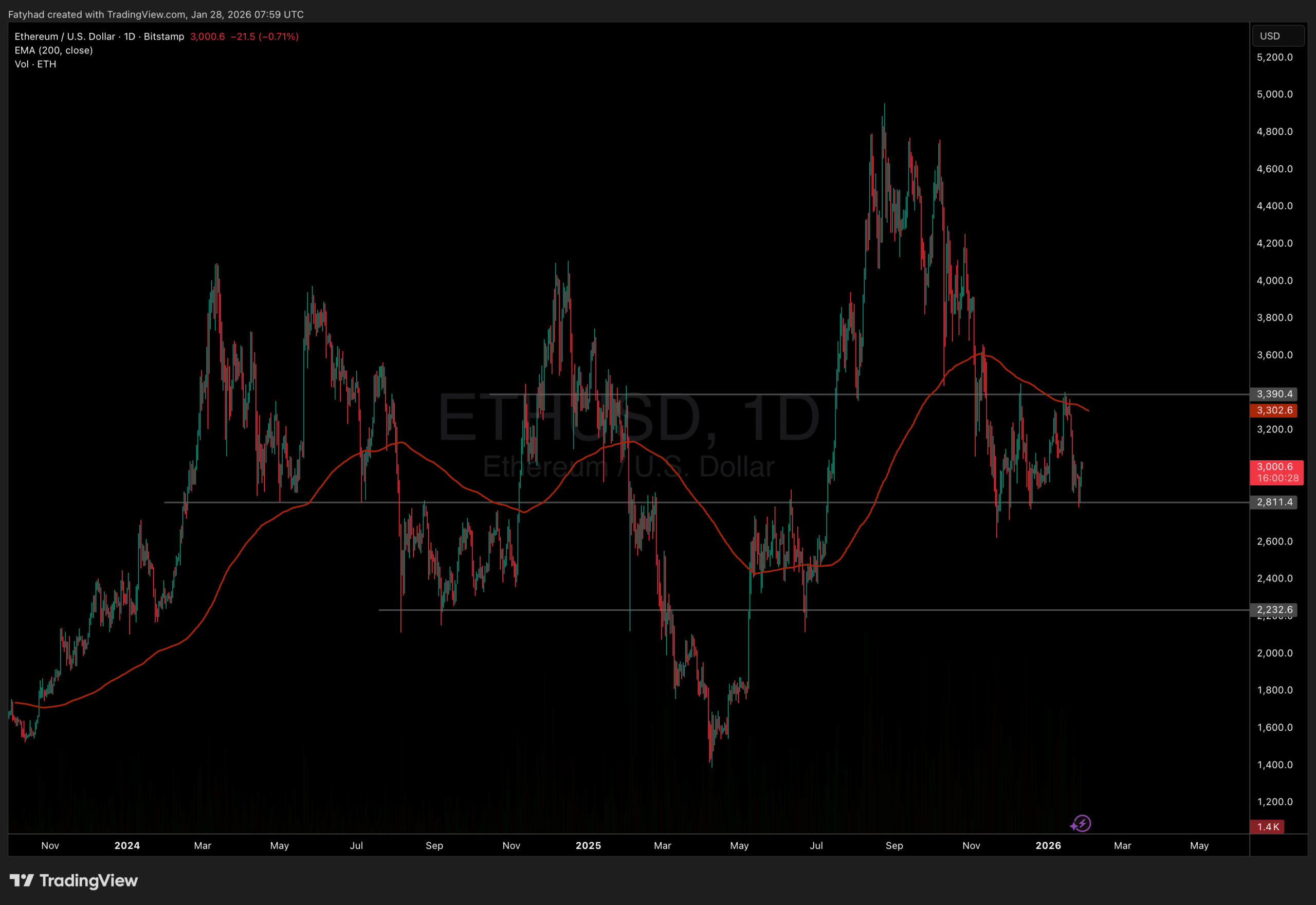The width and height of the screenshot is (1316, 905).
Task: Click the ETHUSD, 1D watermark text
Action: 628,418
